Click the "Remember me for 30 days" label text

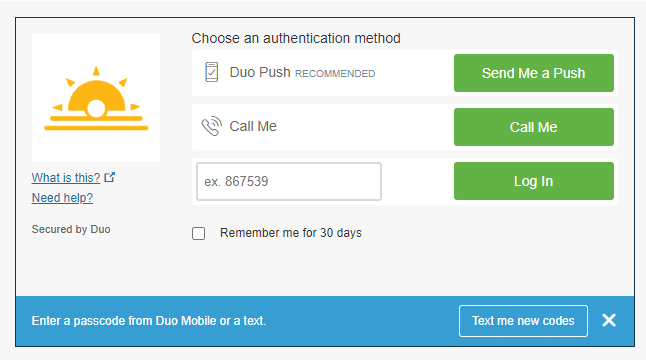tap(291, 233)
